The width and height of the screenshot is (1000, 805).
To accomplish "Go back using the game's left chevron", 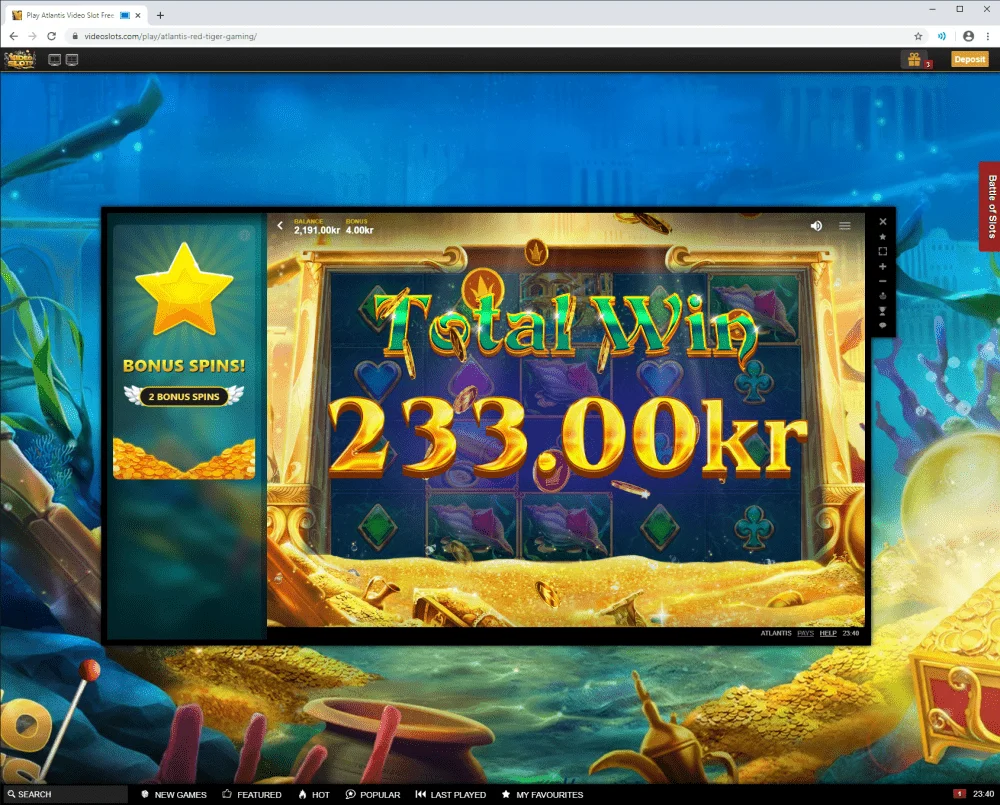I will tap(280, 226).
